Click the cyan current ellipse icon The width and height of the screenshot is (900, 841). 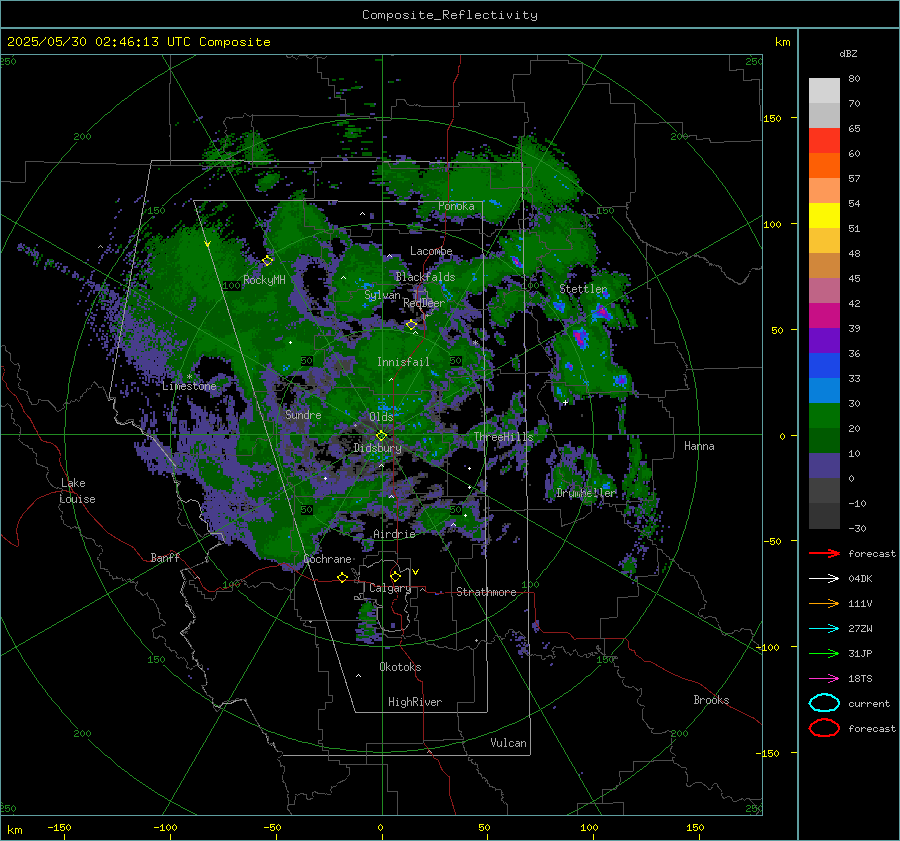tap(824, 703)
